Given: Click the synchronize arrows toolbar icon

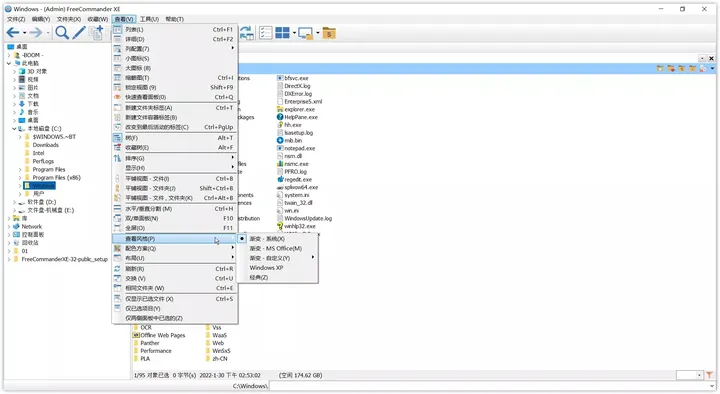Looking at the screenshot, I should pos(247,33).
